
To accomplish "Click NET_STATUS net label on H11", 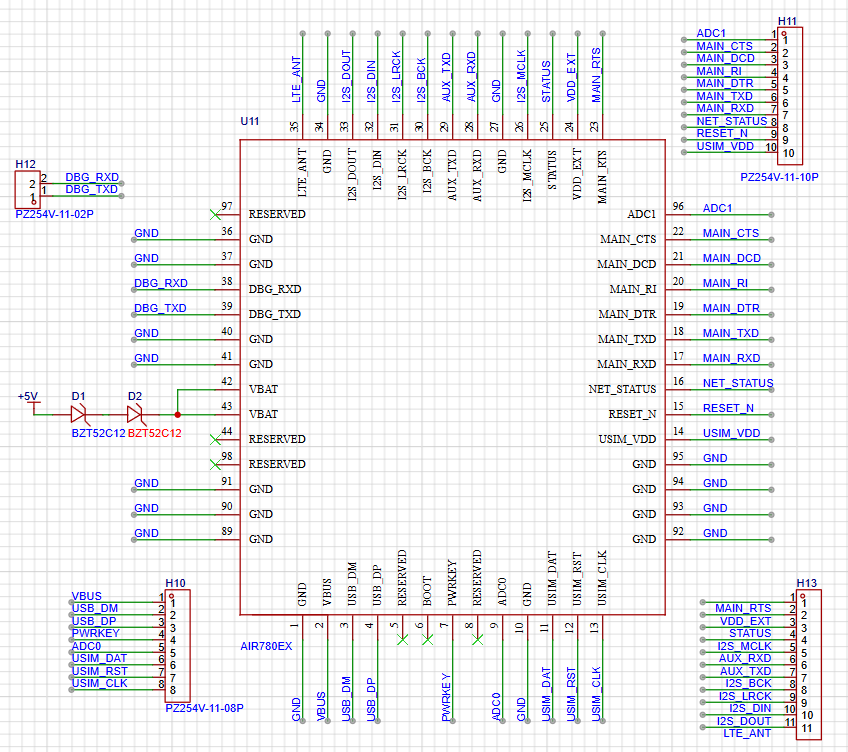I will [732, 121].
